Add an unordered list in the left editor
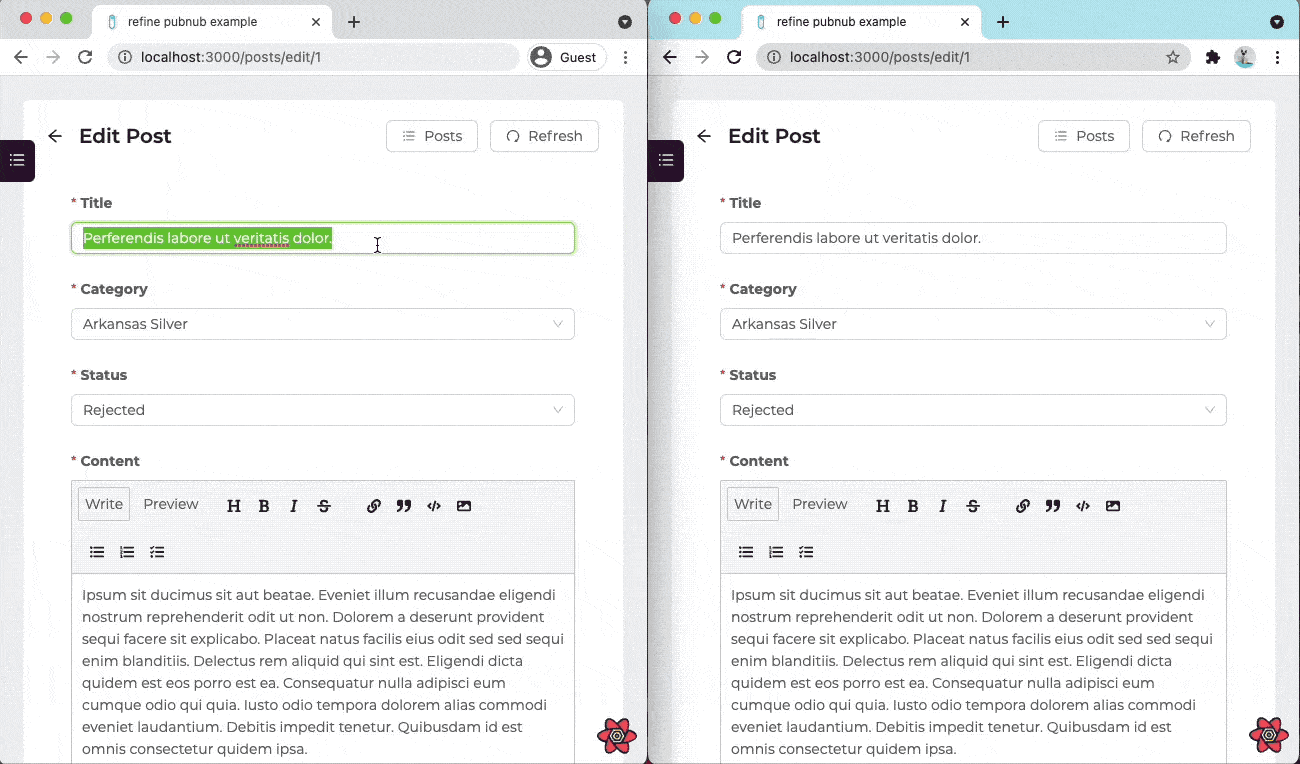This screenshot has width=1300, height=764. point(97,552)
